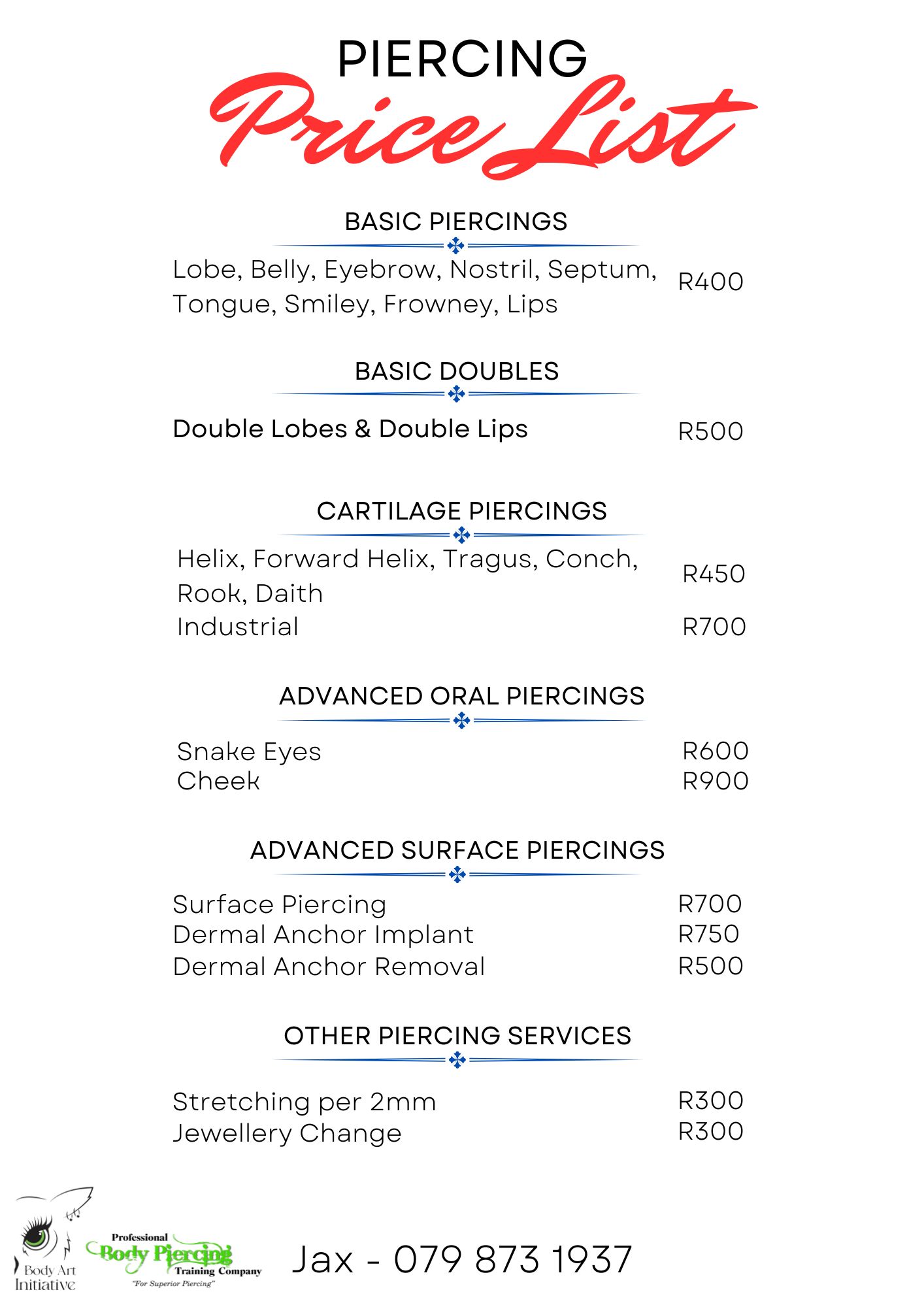
Task: Click the Jewellery Change R300 price
Action: click(710, 1131)
